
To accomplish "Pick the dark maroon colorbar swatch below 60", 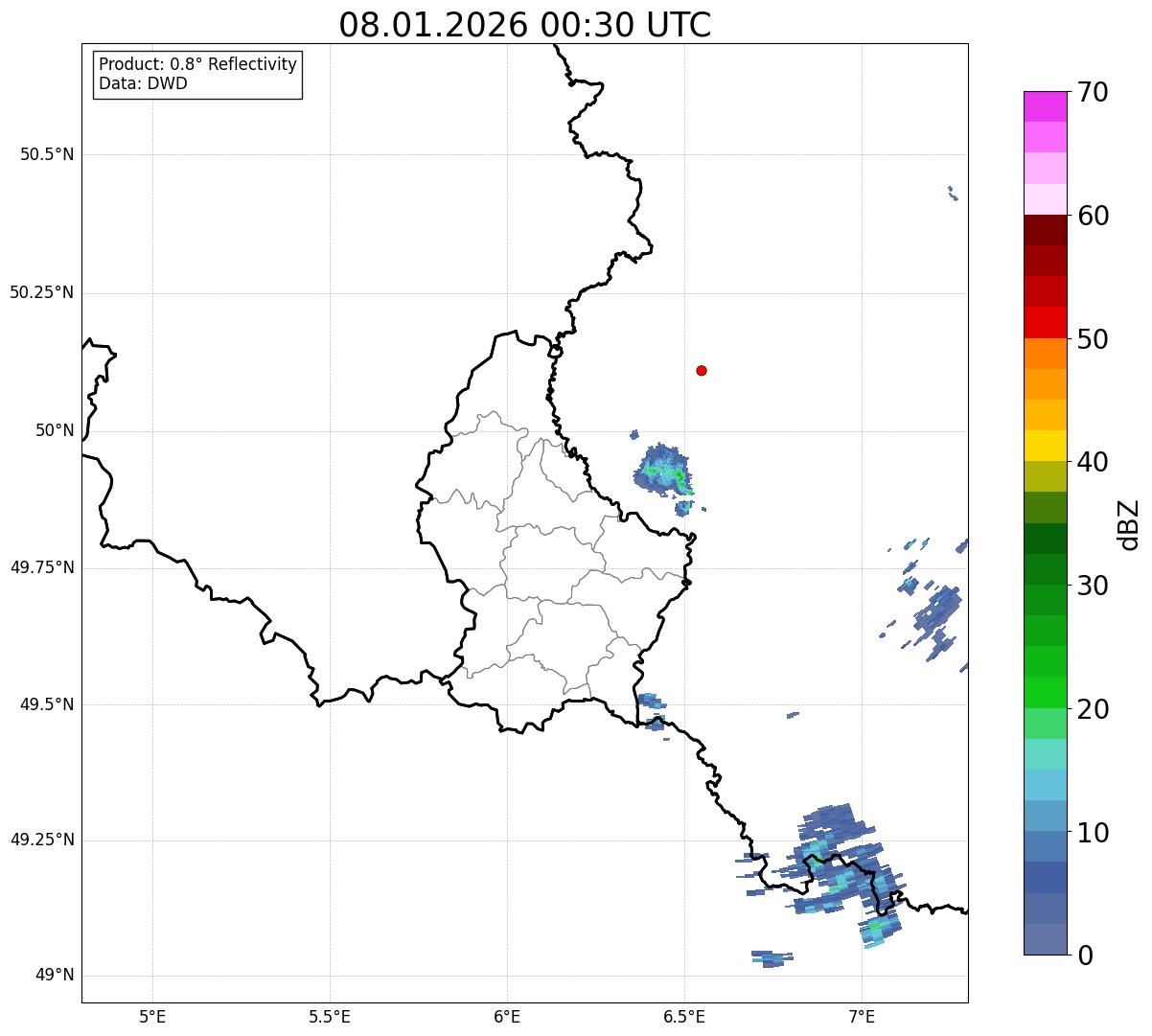I will point(1045,230).
